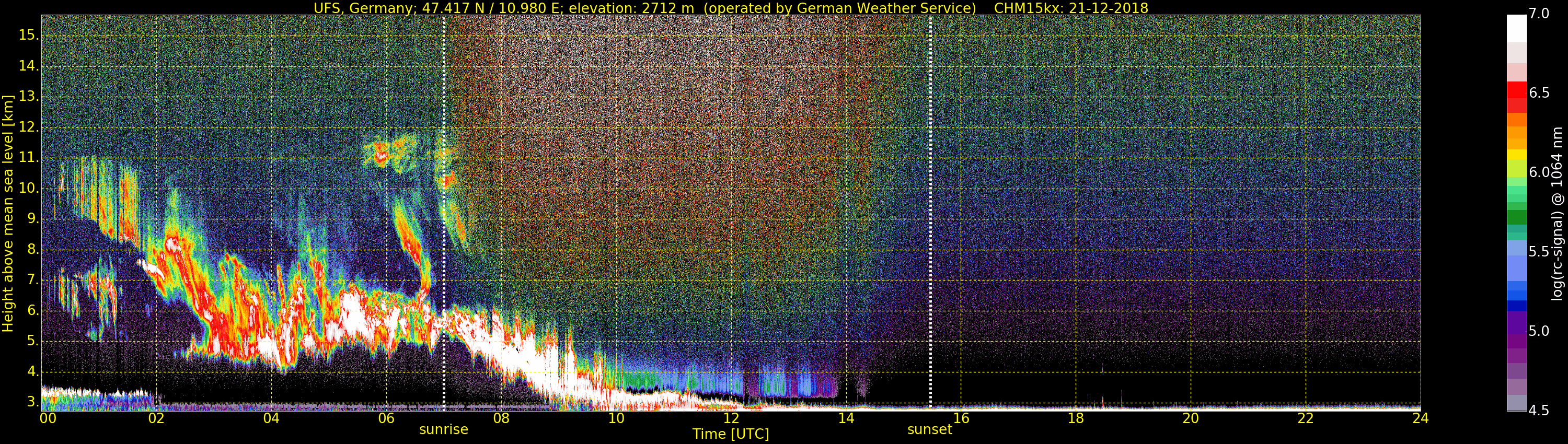The height and width of the screenshot is (444, 1568).
Task: Click height axis tick '4.'
Action: point(33,371)
